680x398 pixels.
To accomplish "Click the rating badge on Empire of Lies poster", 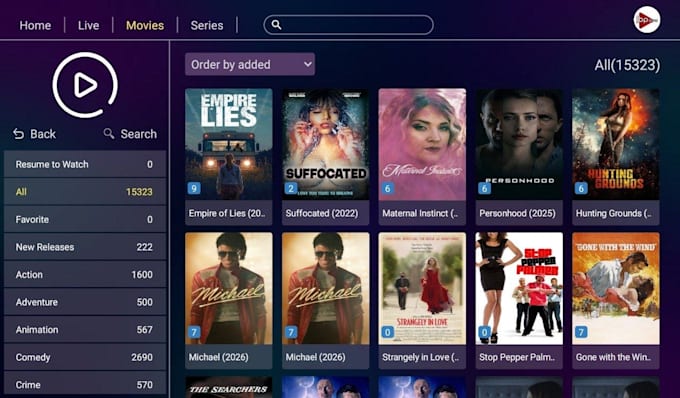I will 194,188.
